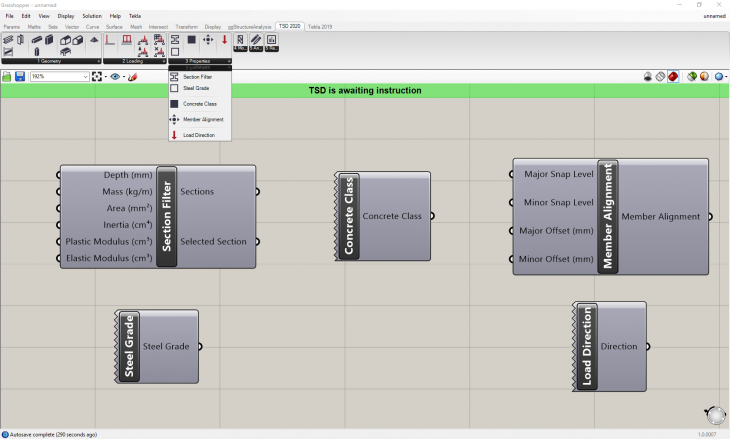The width and height of the screenshot is (730, 439).
Task: Click the Depth (mm) input label
Action: tap(128, 175)
